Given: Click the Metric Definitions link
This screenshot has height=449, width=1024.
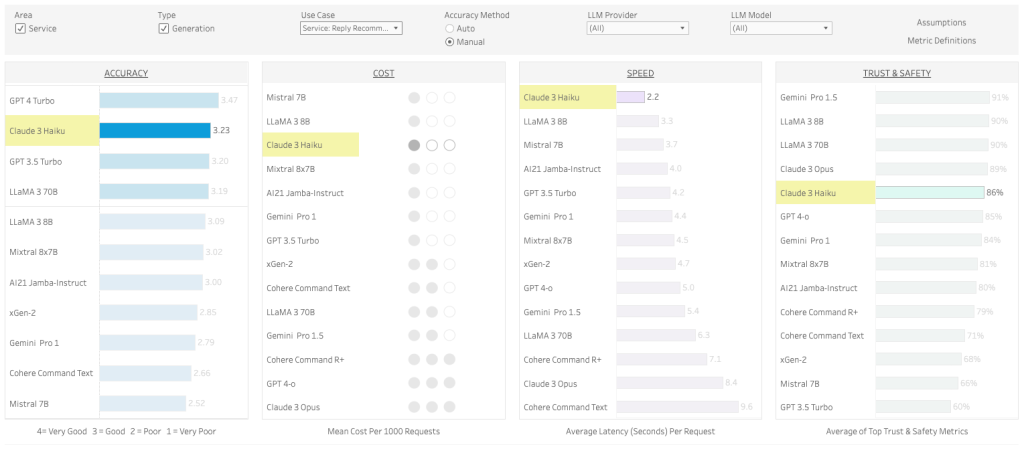Looking at the screenshot, I should click(x=941, y=41).
